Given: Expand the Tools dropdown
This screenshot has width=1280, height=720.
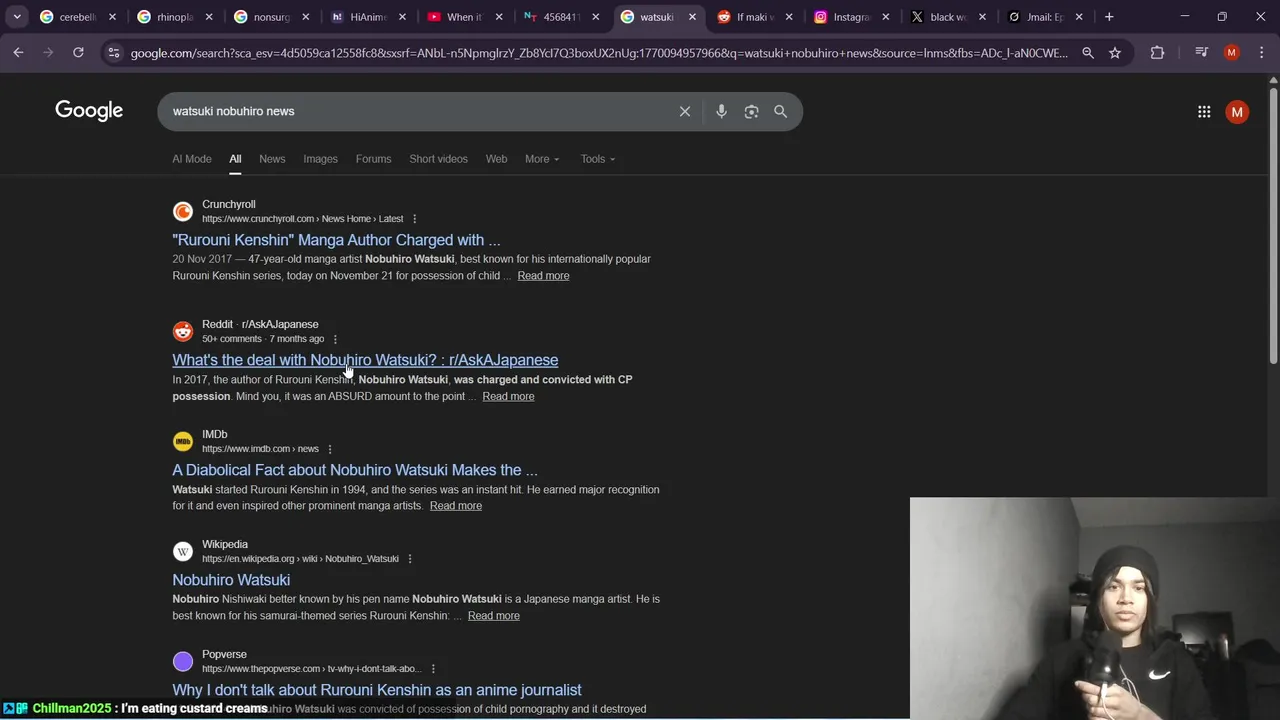Looking at the screenshot, I should [x=598, y=159].
